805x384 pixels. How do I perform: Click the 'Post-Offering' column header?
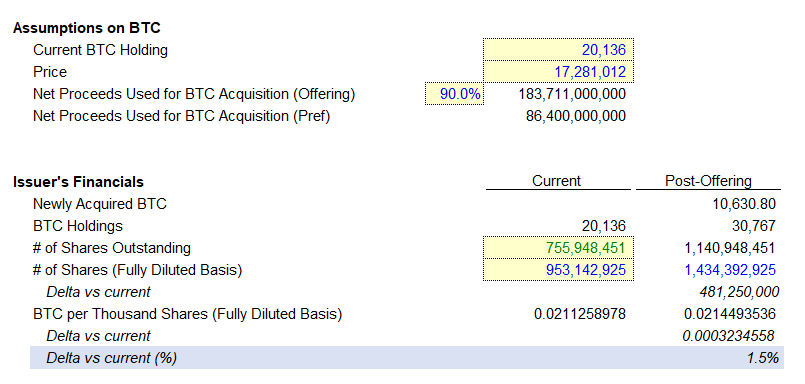(708, 181)
